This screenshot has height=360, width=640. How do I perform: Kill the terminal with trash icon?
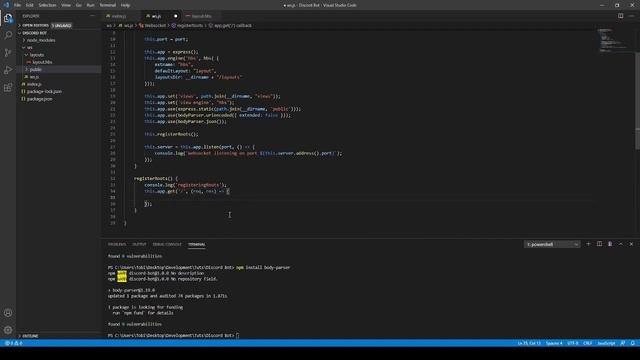pyautogui.click(x=610, y=244)
